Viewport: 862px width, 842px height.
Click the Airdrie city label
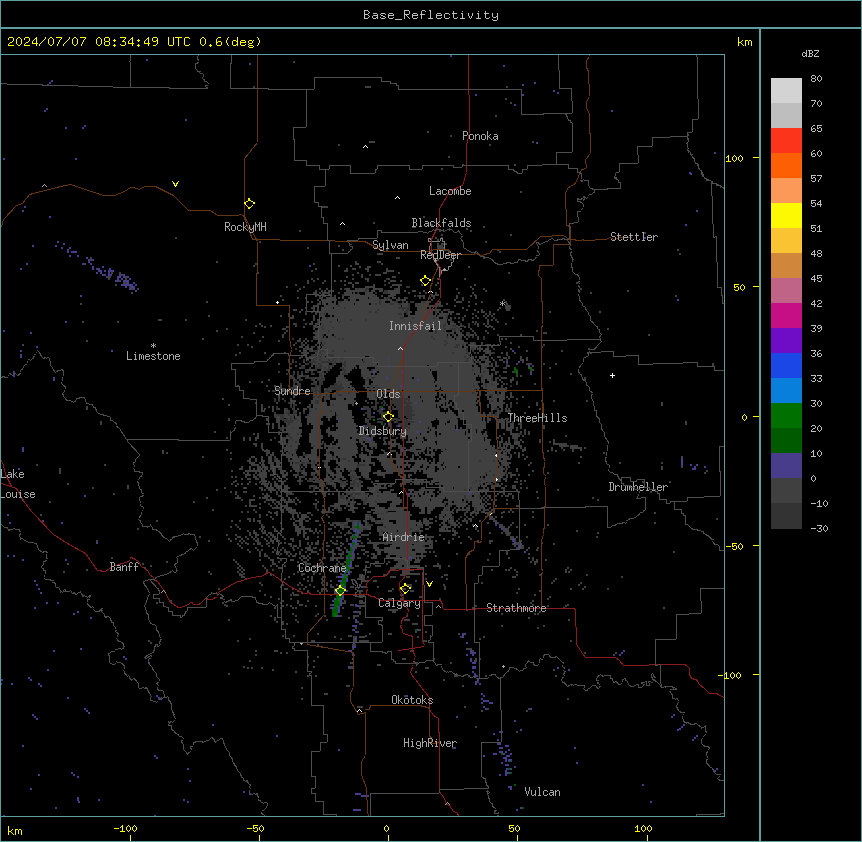[404, 537]
